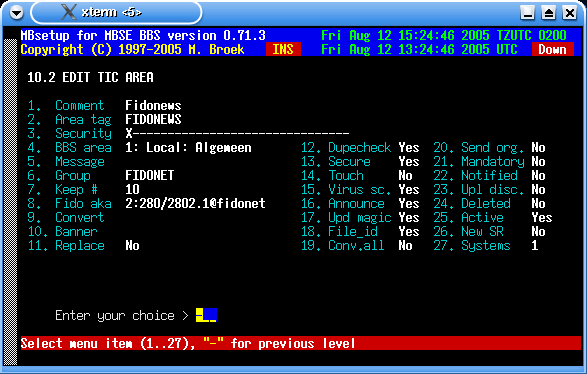This screenshot has height=374, width=587.
Task: Toggle the Dupecheck Yes setting
Action: click(x=409, y=148)
